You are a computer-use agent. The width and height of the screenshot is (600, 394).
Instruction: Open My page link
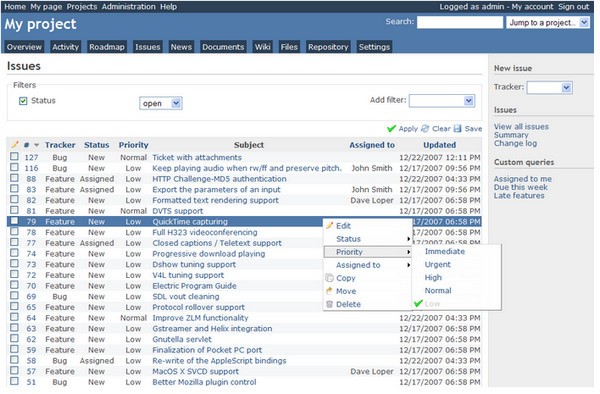pyautogui.click(x=46, y=7)
